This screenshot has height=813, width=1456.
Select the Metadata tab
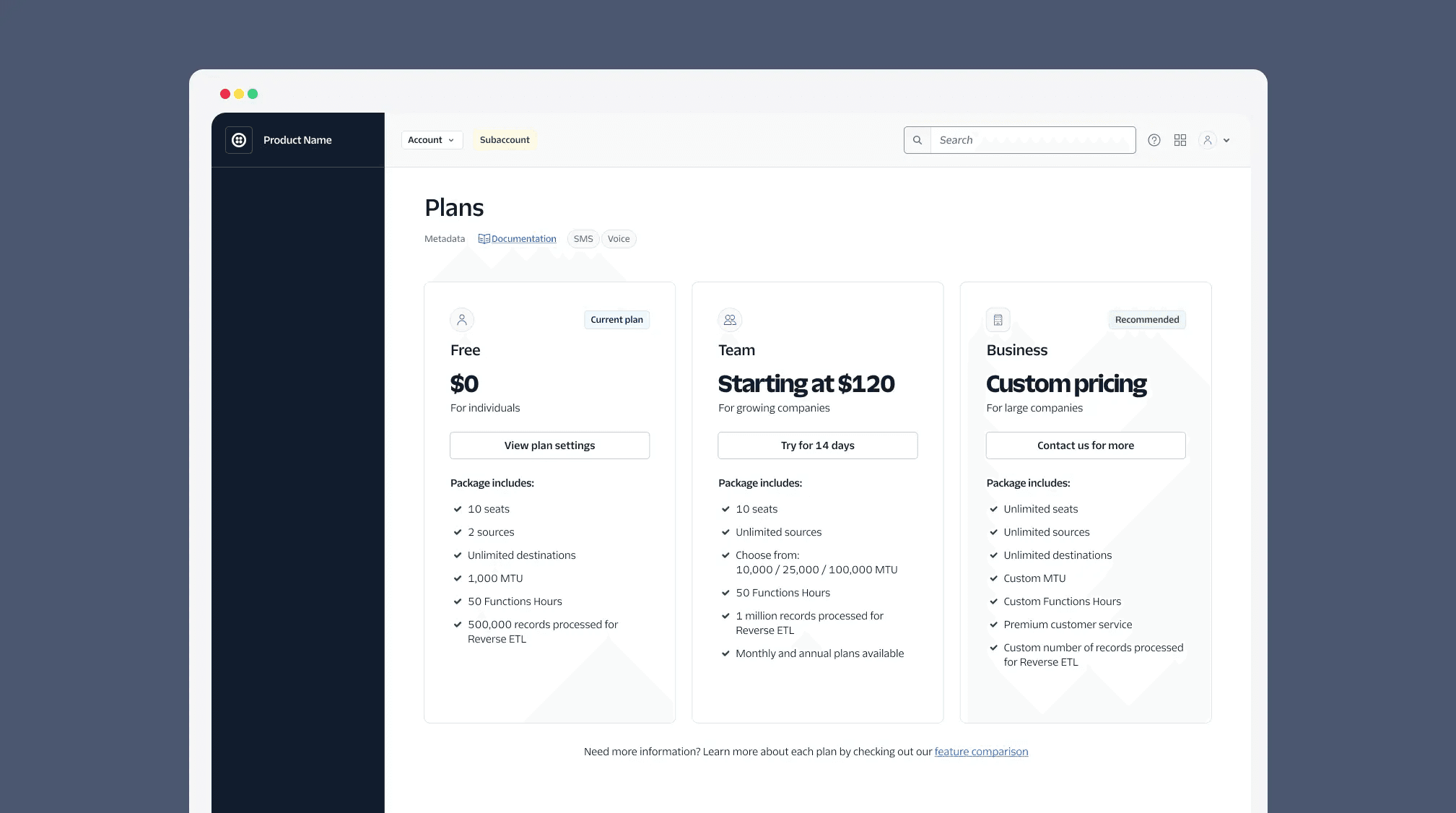point(443,239)
